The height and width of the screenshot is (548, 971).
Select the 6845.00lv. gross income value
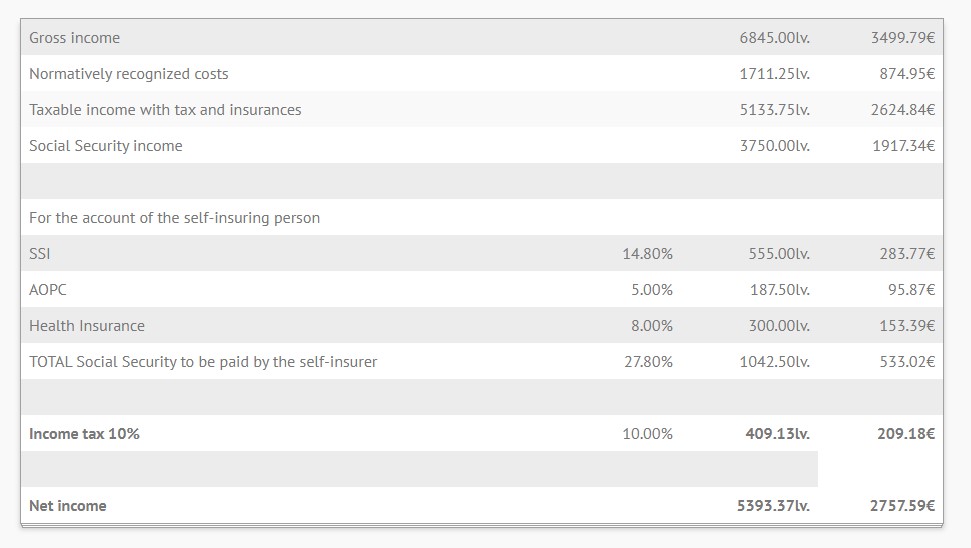pyautogui.click(x=774, y=38)
